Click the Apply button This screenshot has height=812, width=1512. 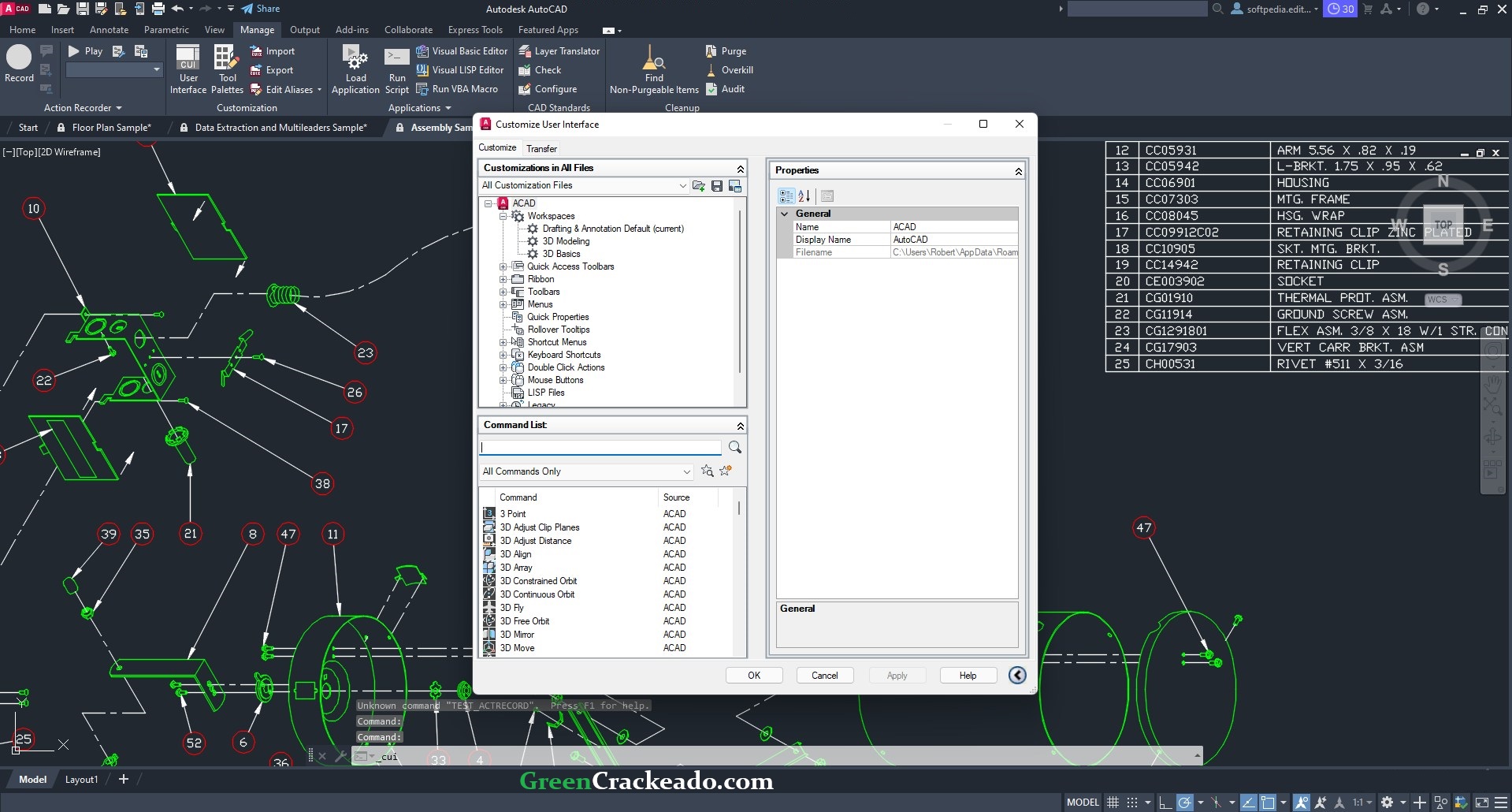click(896, 675)
